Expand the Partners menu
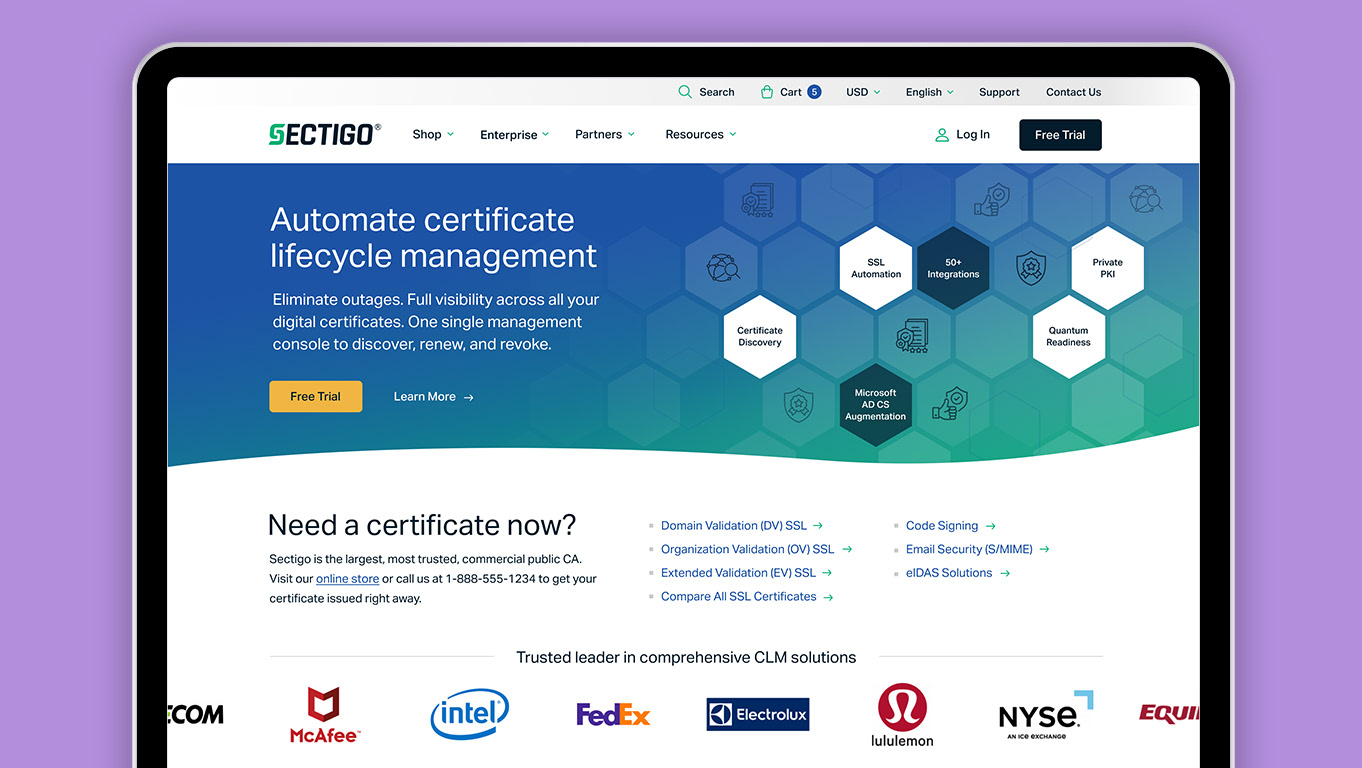The height and width of the screenshot is (768, 1362). [x=605, y=135]
